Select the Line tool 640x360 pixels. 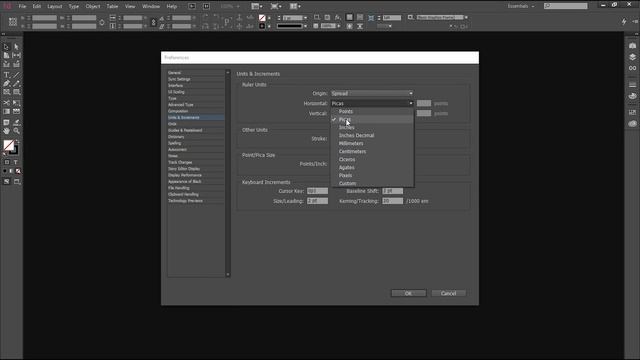point(16,75)
